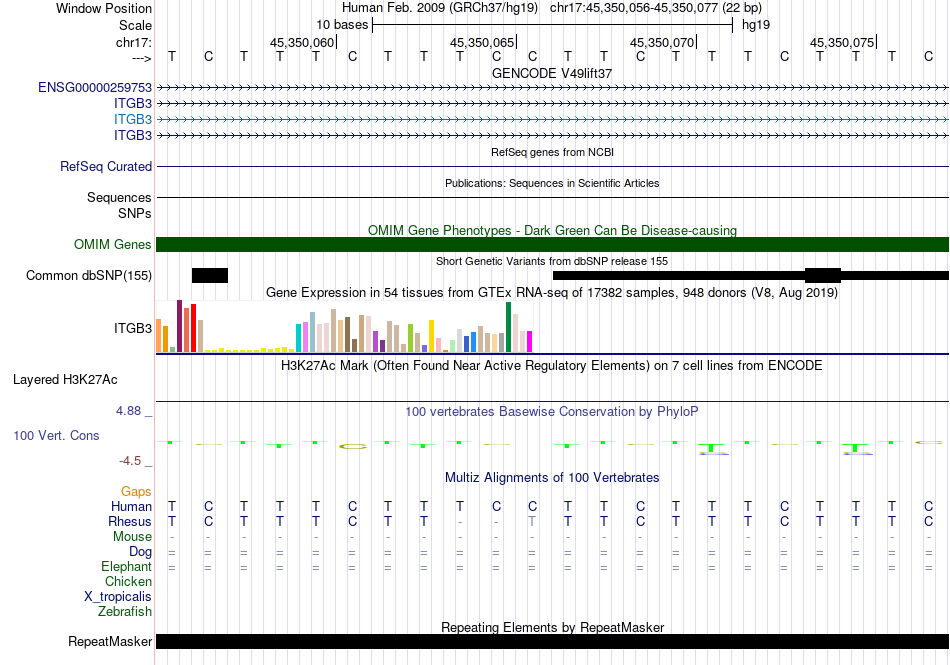Click the chr17: ruler label
This screenshot has height=665, width=950.
coord(133,42)
